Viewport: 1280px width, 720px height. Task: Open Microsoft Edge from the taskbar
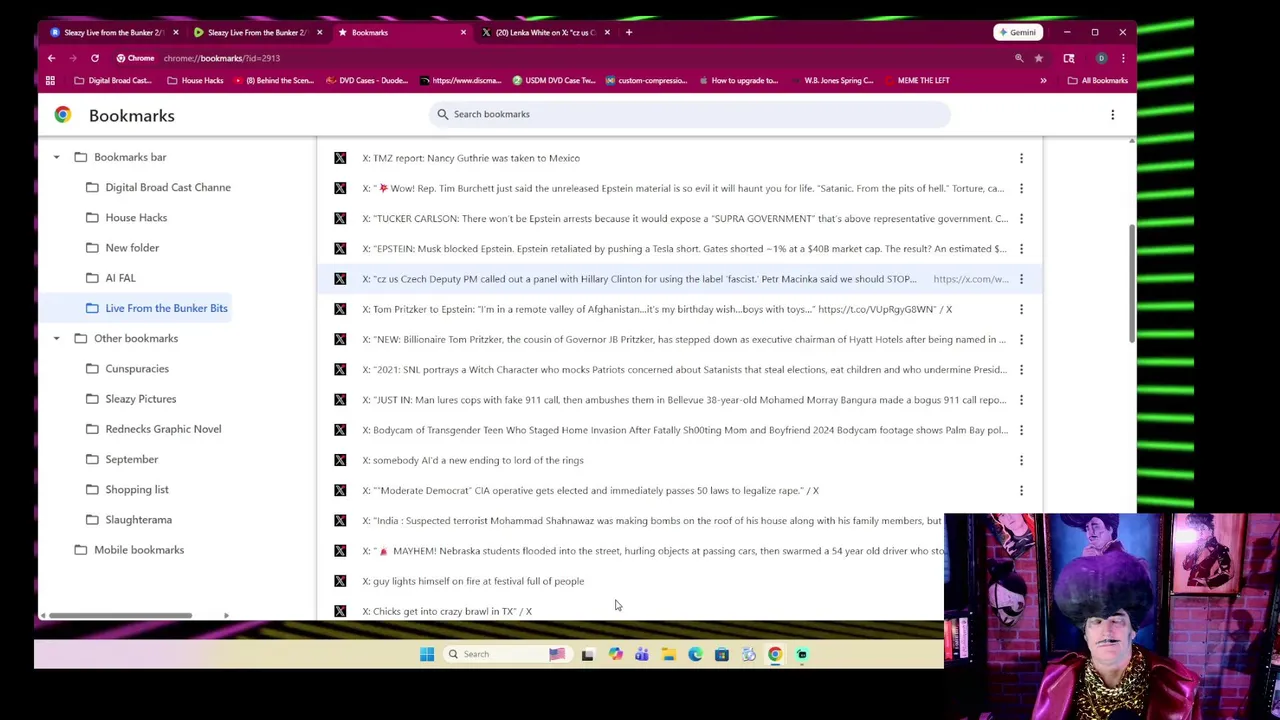point(695,654)
